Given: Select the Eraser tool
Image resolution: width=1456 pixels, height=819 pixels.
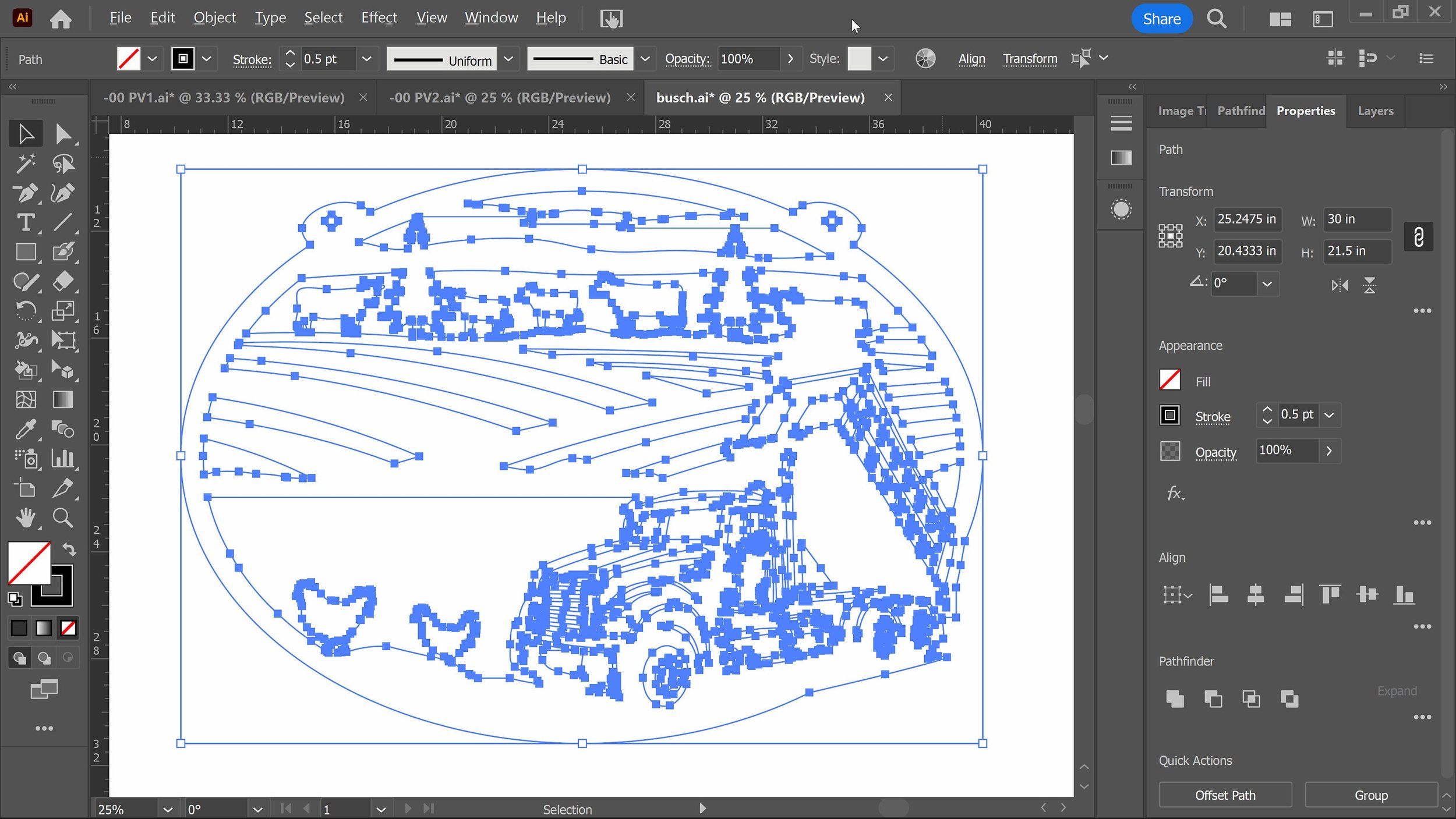Looking at the screenshot, I should pos(63,281).
